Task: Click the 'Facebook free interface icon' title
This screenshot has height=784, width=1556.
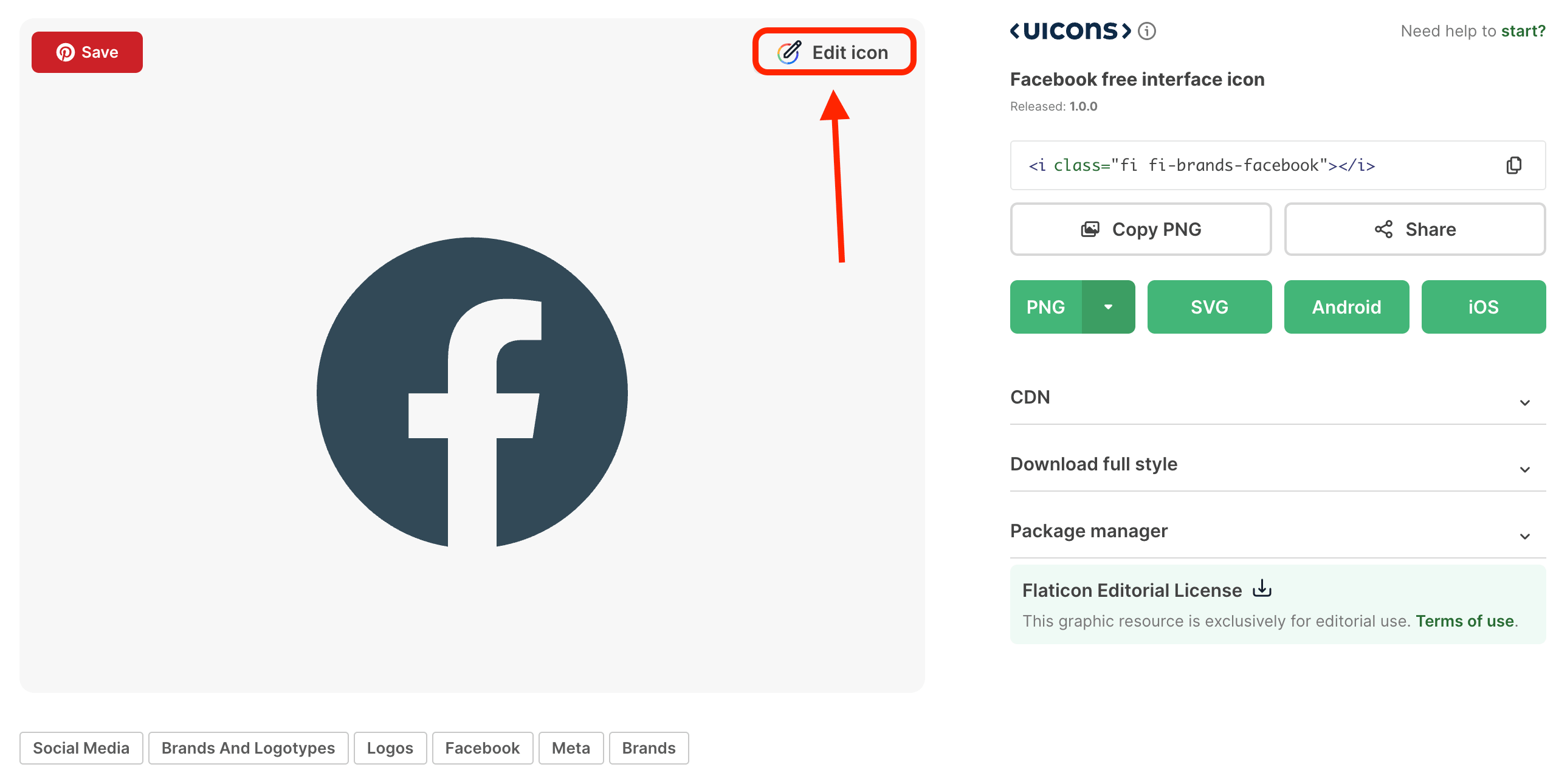Action: (x=1137, y=80)
